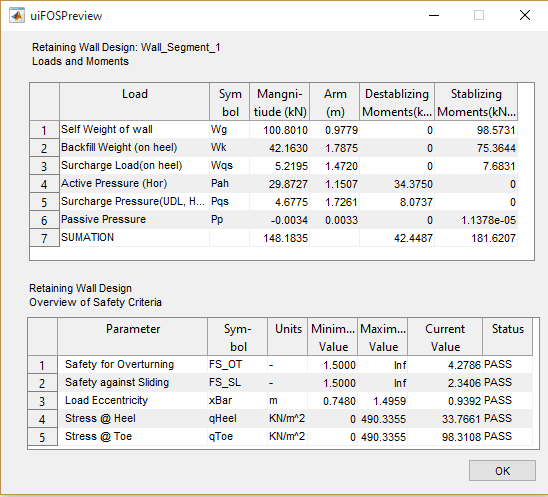This screenshot has width=548, height=497.
Task: Select 'Surcharge Load(on heel)' cell
Action: pos(135,166)
